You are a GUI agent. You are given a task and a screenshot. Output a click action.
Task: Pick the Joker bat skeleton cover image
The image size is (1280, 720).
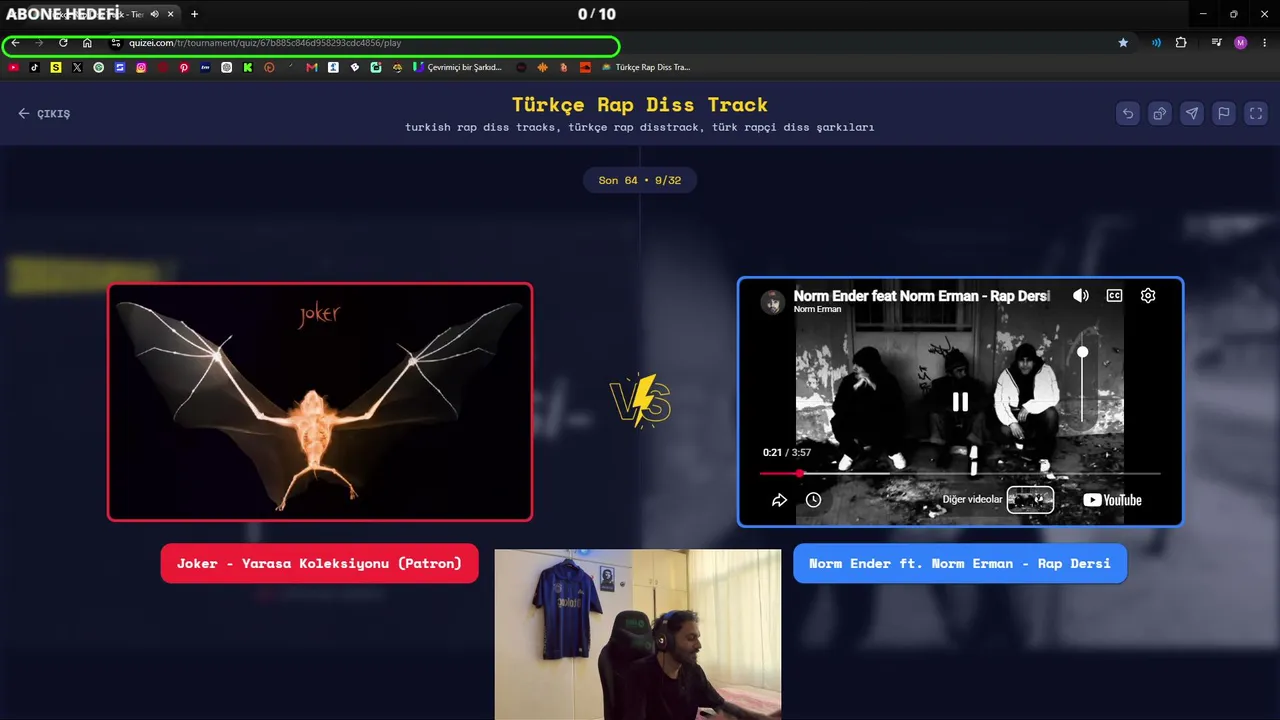320,402
